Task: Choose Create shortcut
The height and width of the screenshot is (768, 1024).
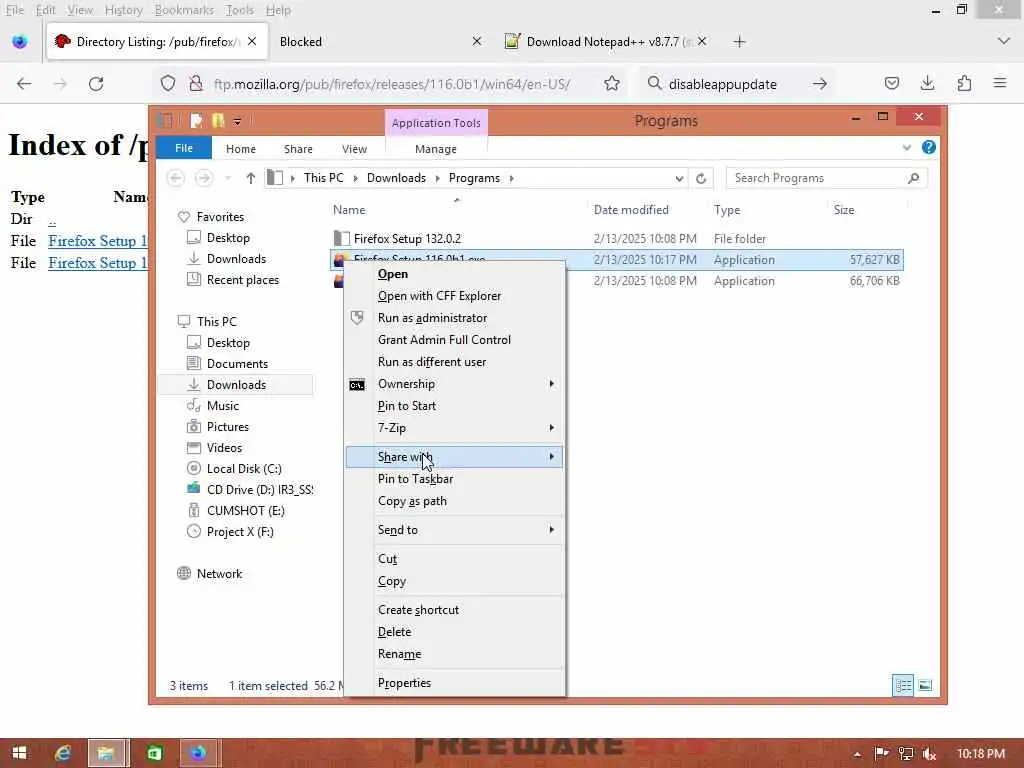Action: point(454,609)
